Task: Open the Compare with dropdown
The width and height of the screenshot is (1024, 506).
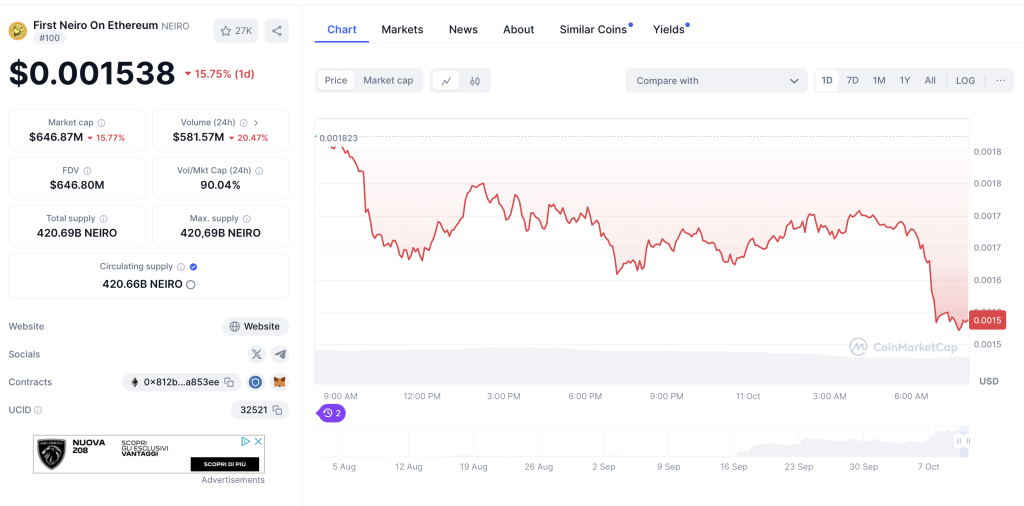Action: 716,80
